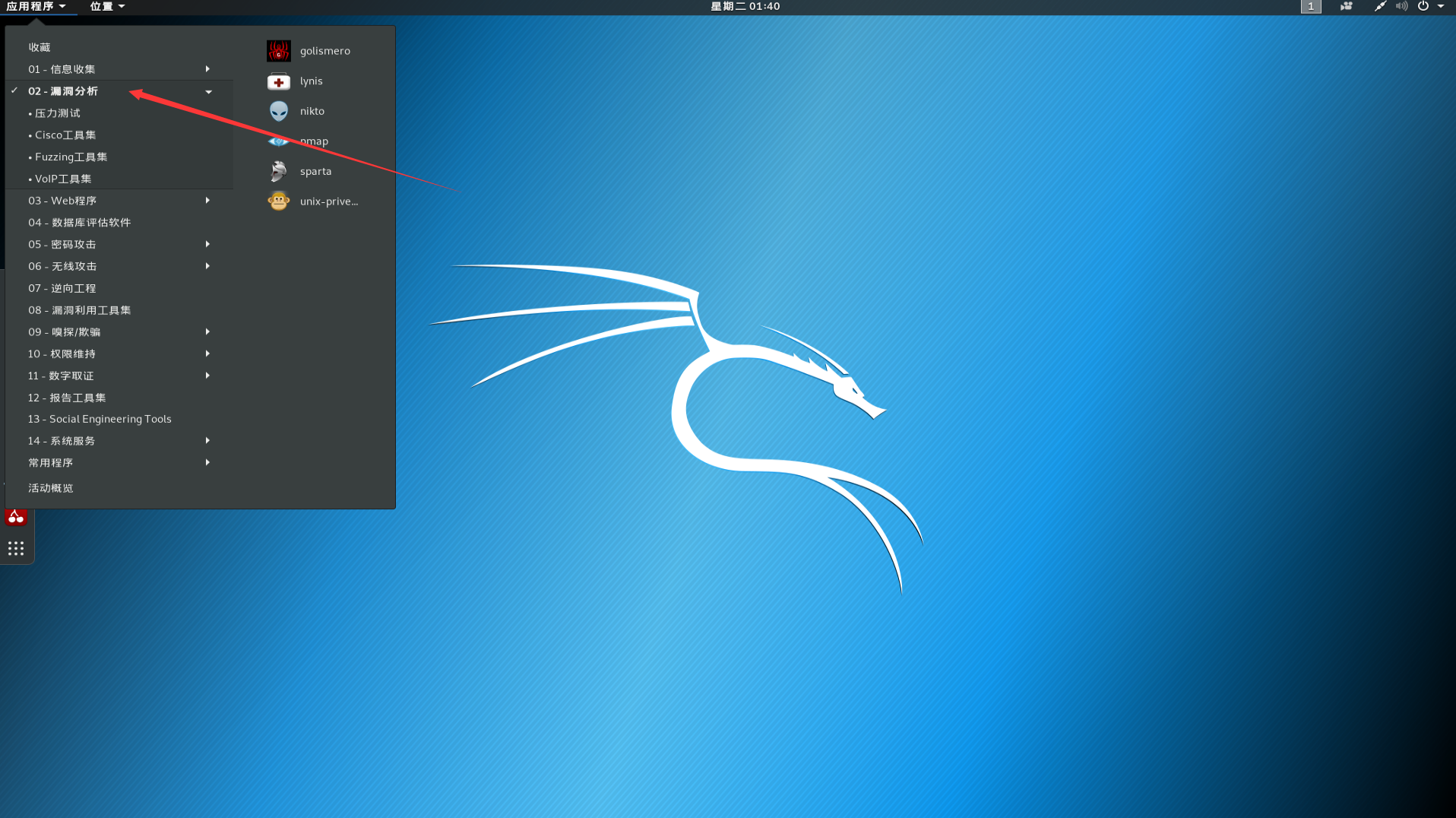Expand the arrow beside 03 - Web程序
Screen dimensions: 1456x818
(x=207, y=201)
